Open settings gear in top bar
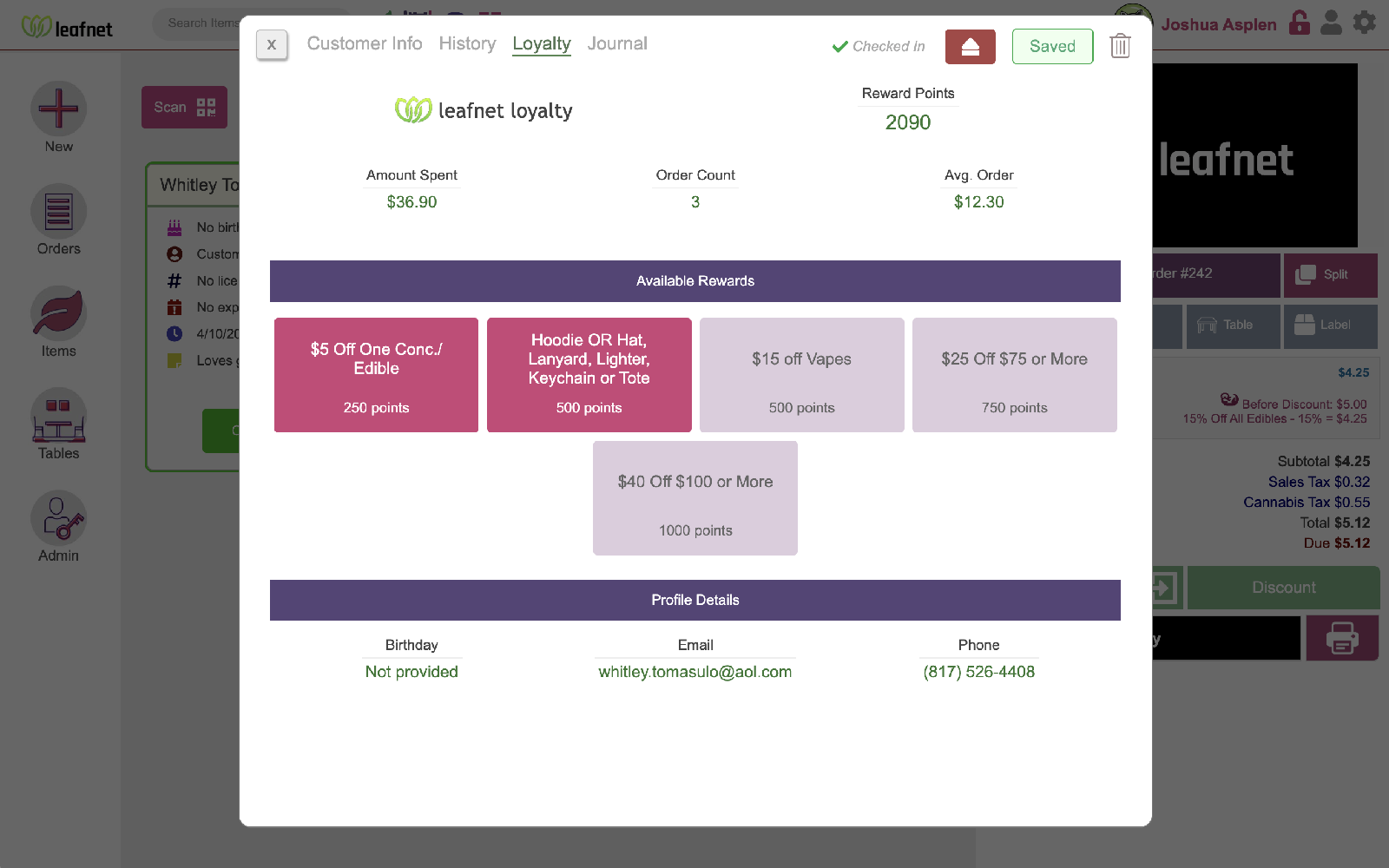This screenshot has width=1389, height=868. pos(1365,23)
